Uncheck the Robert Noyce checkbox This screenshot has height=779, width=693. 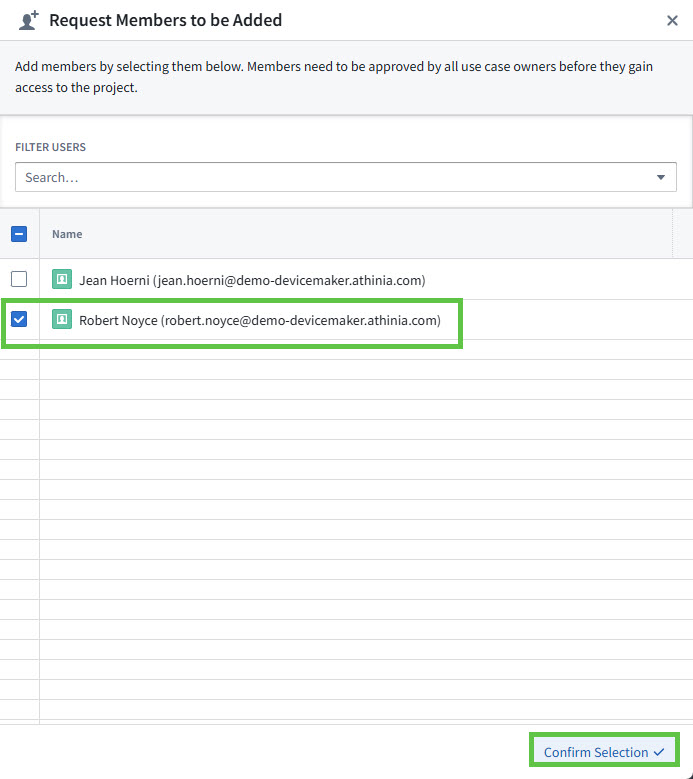pyautogui.click(x=19, y=320)
